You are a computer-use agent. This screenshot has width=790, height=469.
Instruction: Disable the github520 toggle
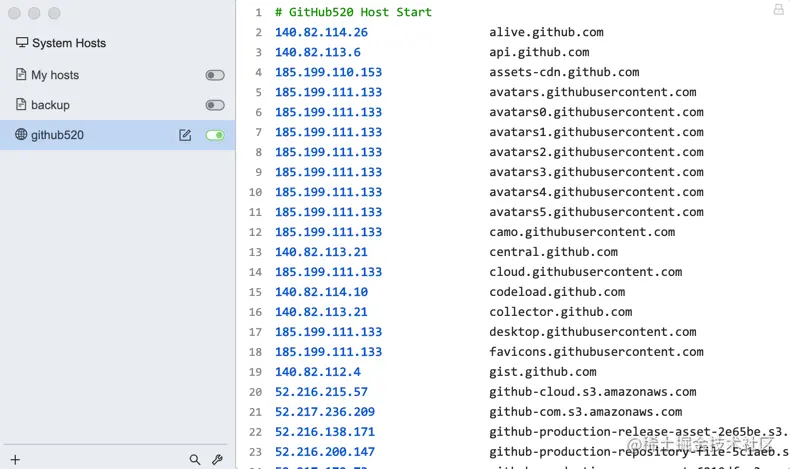(x=215, y=135)
